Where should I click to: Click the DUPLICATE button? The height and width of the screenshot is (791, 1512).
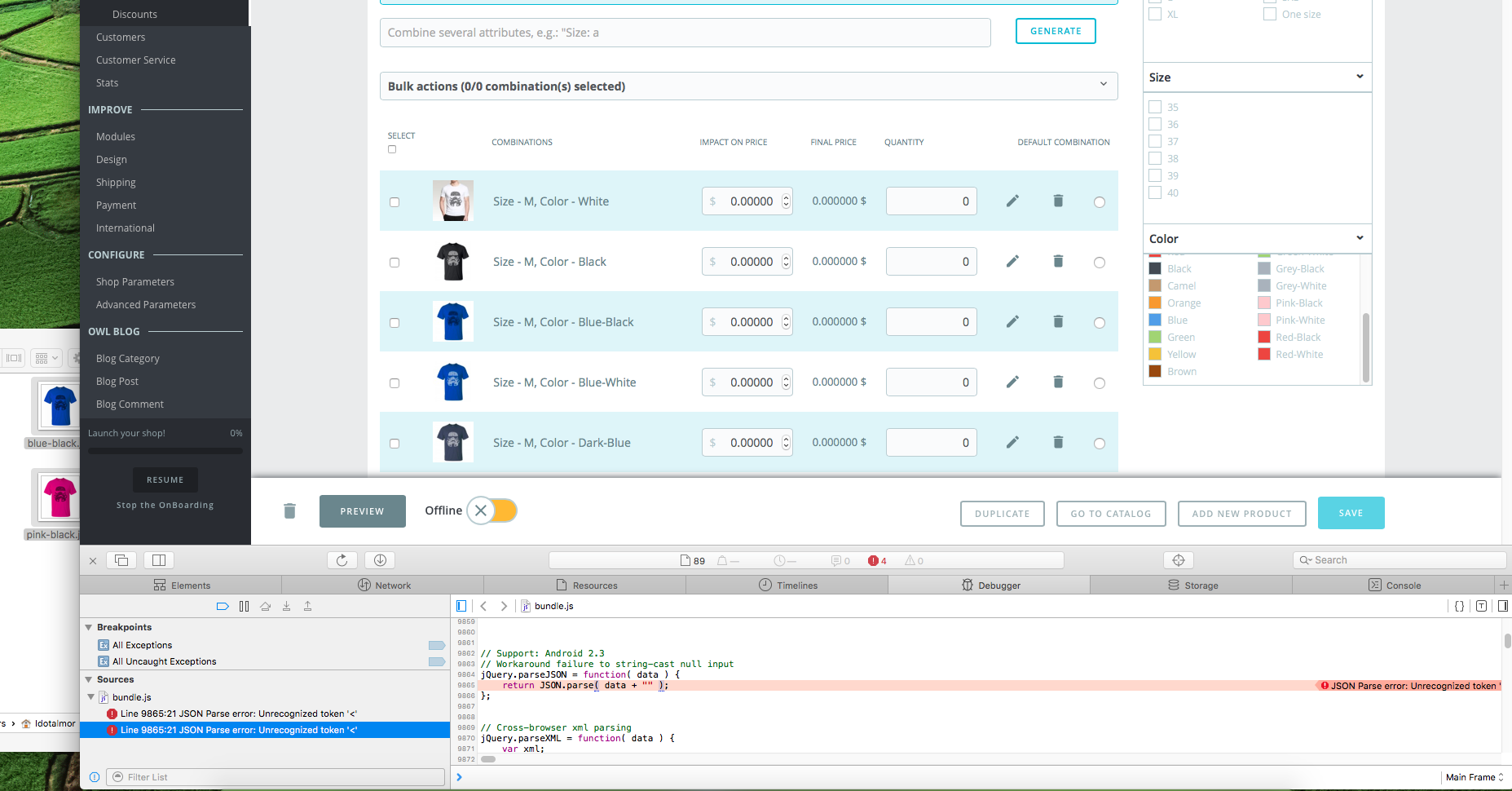tap(1002, 514)
